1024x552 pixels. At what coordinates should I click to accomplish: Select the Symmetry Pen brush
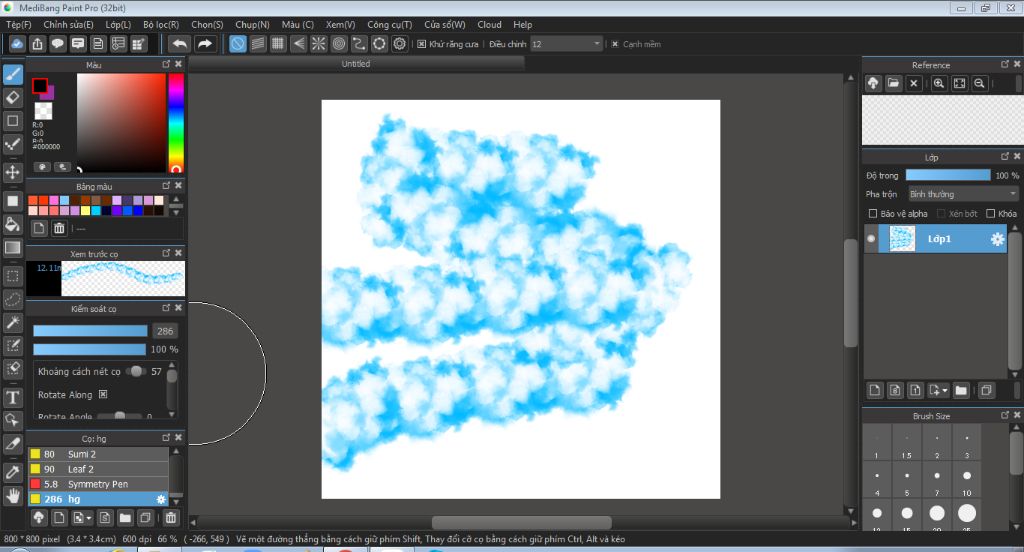click(95, 484)
